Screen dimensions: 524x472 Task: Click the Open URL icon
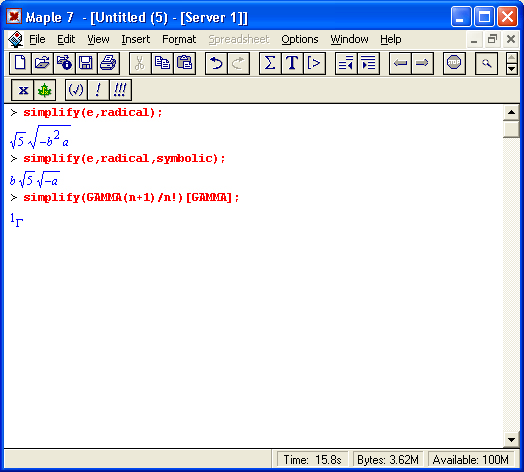pyautogui.click(x=64, y=63)
